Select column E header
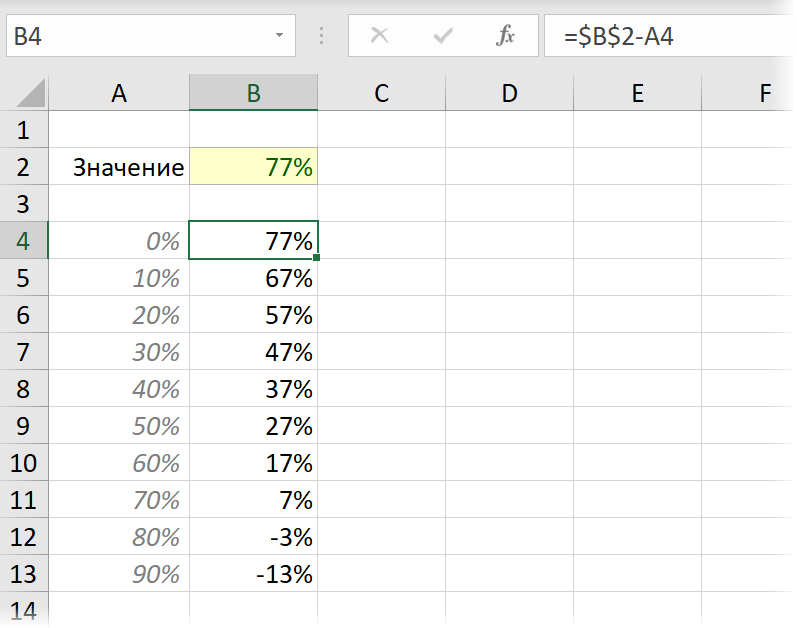797x628 pixels. [x=637, y=92]
